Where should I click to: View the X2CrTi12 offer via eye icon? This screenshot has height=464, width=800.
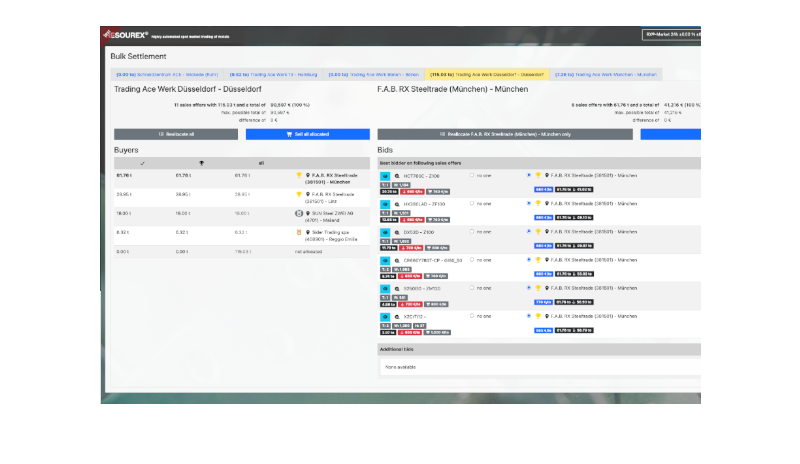point(385,317)
